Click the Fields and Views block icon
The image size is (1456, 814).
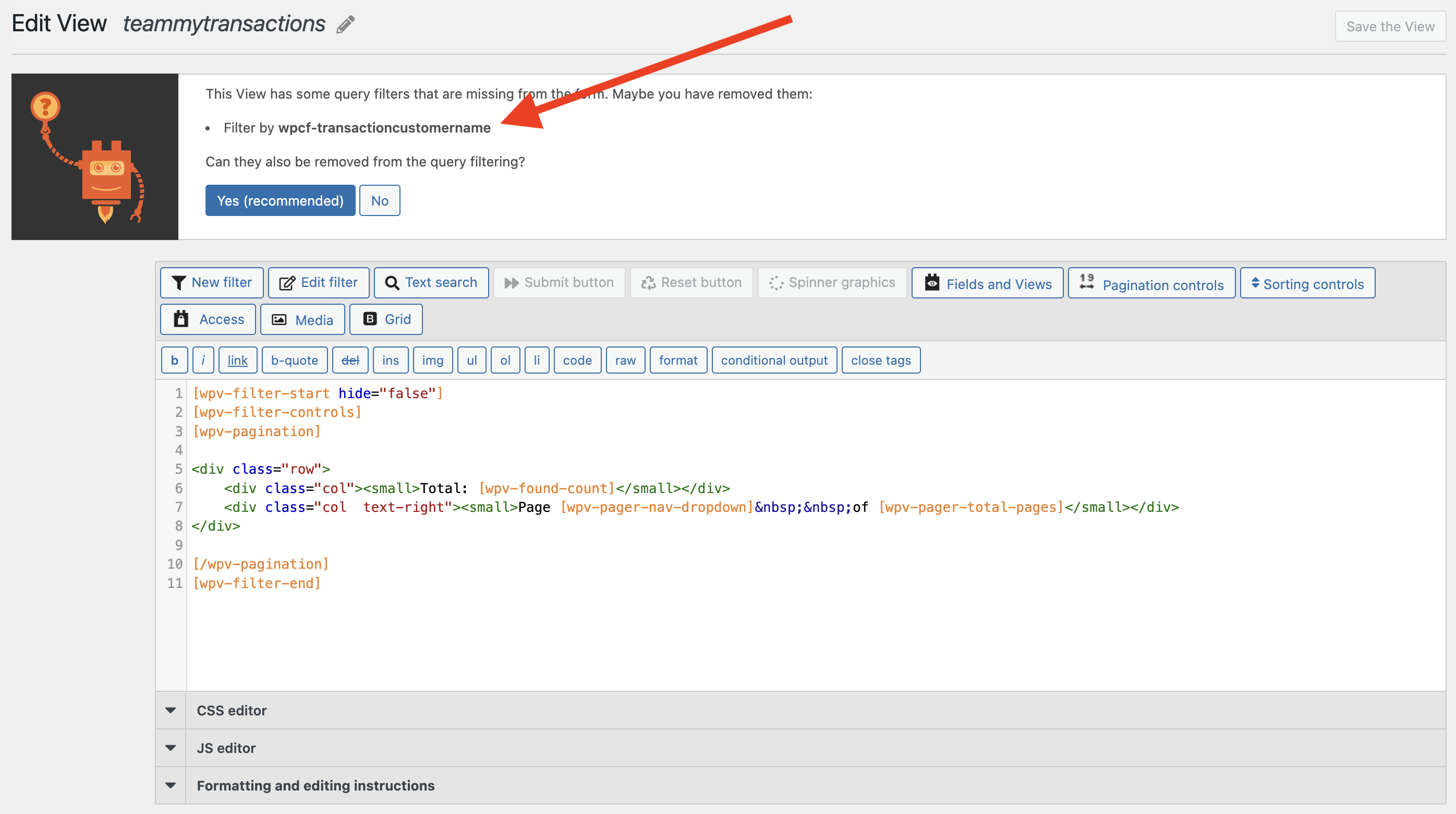tap(932, 282)
